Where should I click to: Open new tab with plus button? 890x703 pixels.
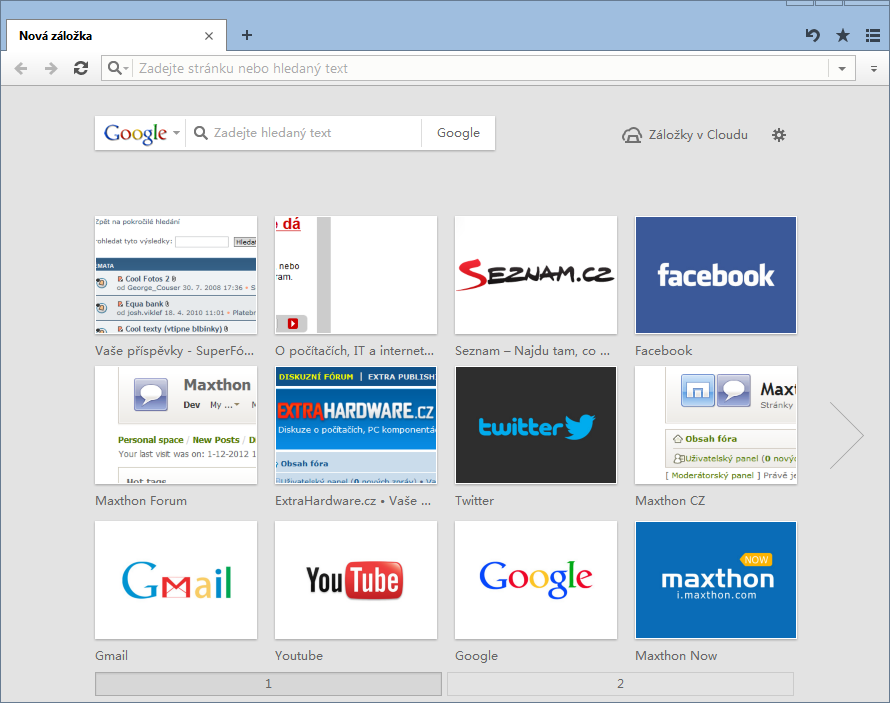[247, 35]
